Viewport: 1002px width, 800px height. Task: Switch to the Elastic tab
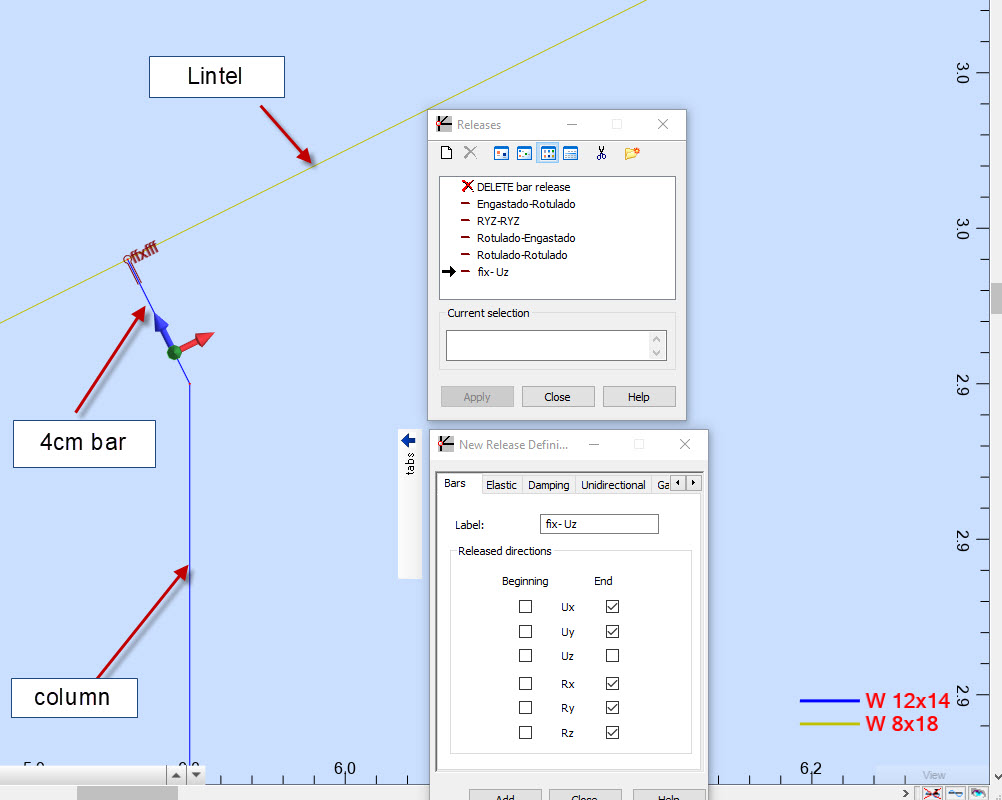point(501,485)
